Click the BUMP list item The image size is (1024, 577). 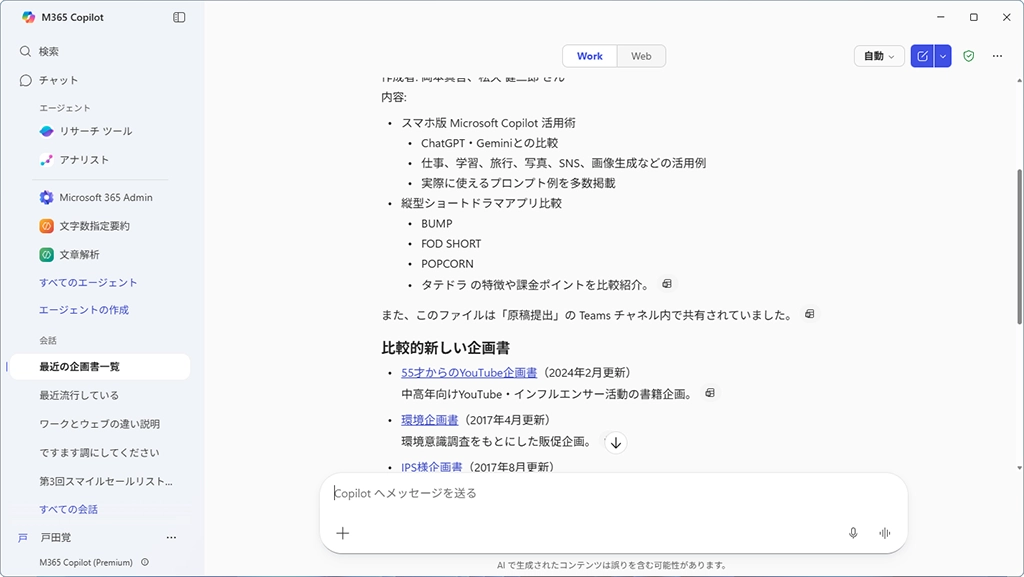pos(436,223)
